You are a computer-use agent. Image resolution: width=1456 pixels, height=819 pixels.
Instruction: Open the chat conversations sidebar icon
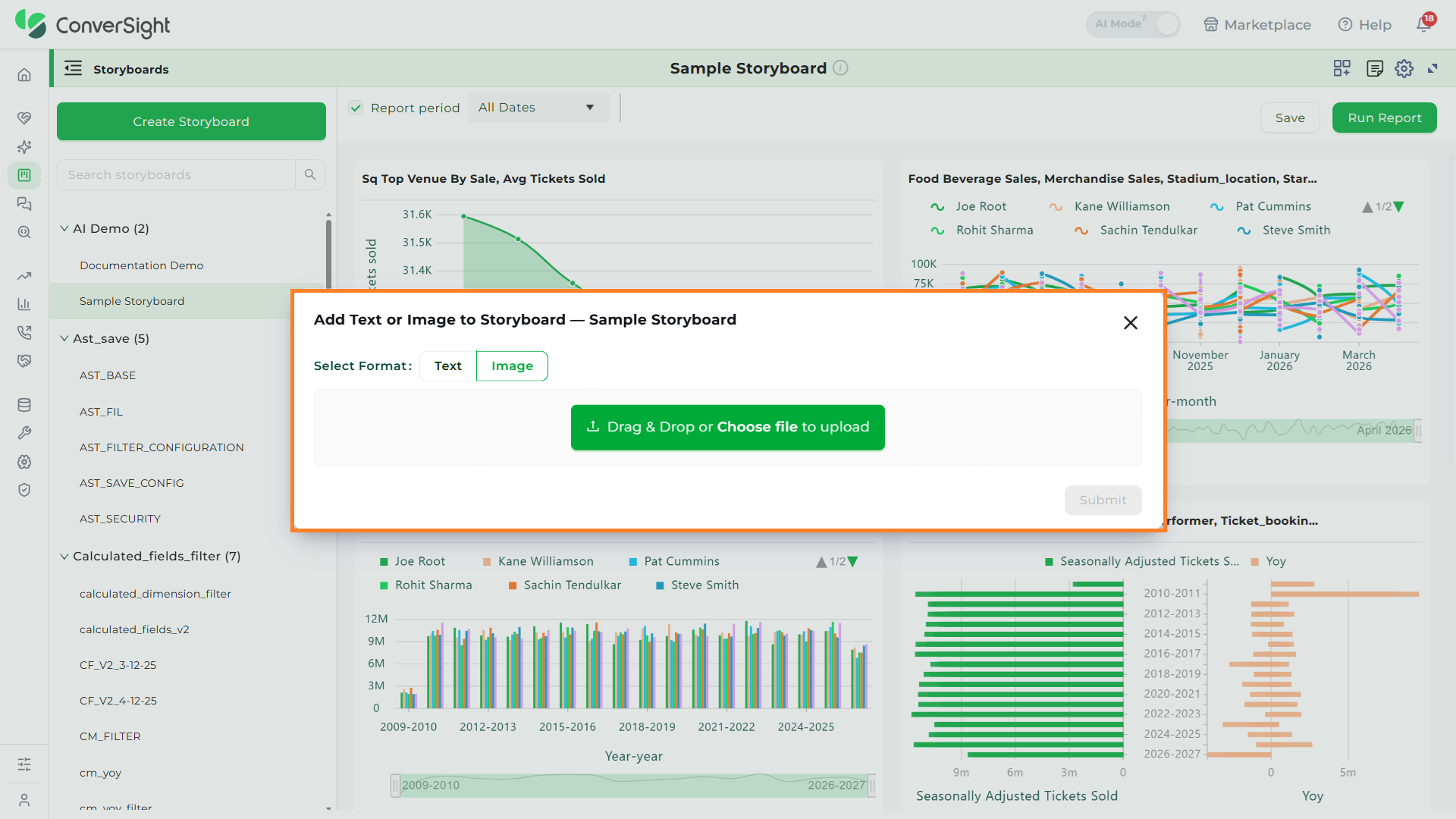24,203
